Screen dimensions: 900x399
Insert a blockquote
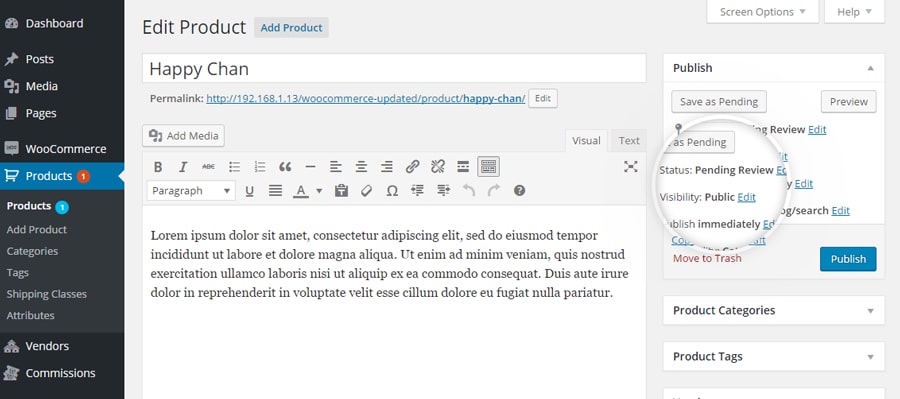point(285,167)
